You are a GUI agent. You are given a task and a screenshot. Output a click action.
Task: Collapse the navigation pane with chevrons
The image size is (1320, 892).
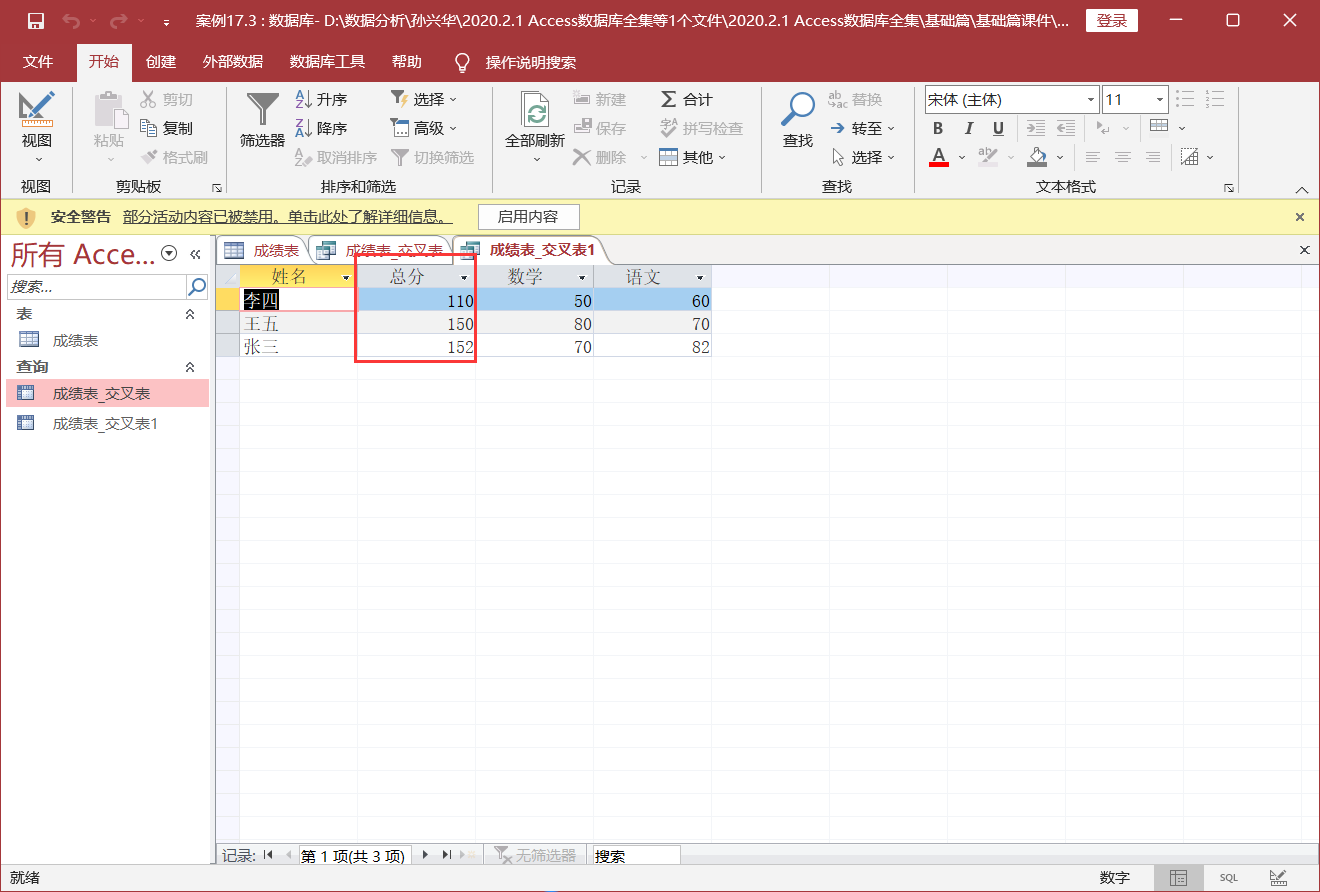coord(196,254)
